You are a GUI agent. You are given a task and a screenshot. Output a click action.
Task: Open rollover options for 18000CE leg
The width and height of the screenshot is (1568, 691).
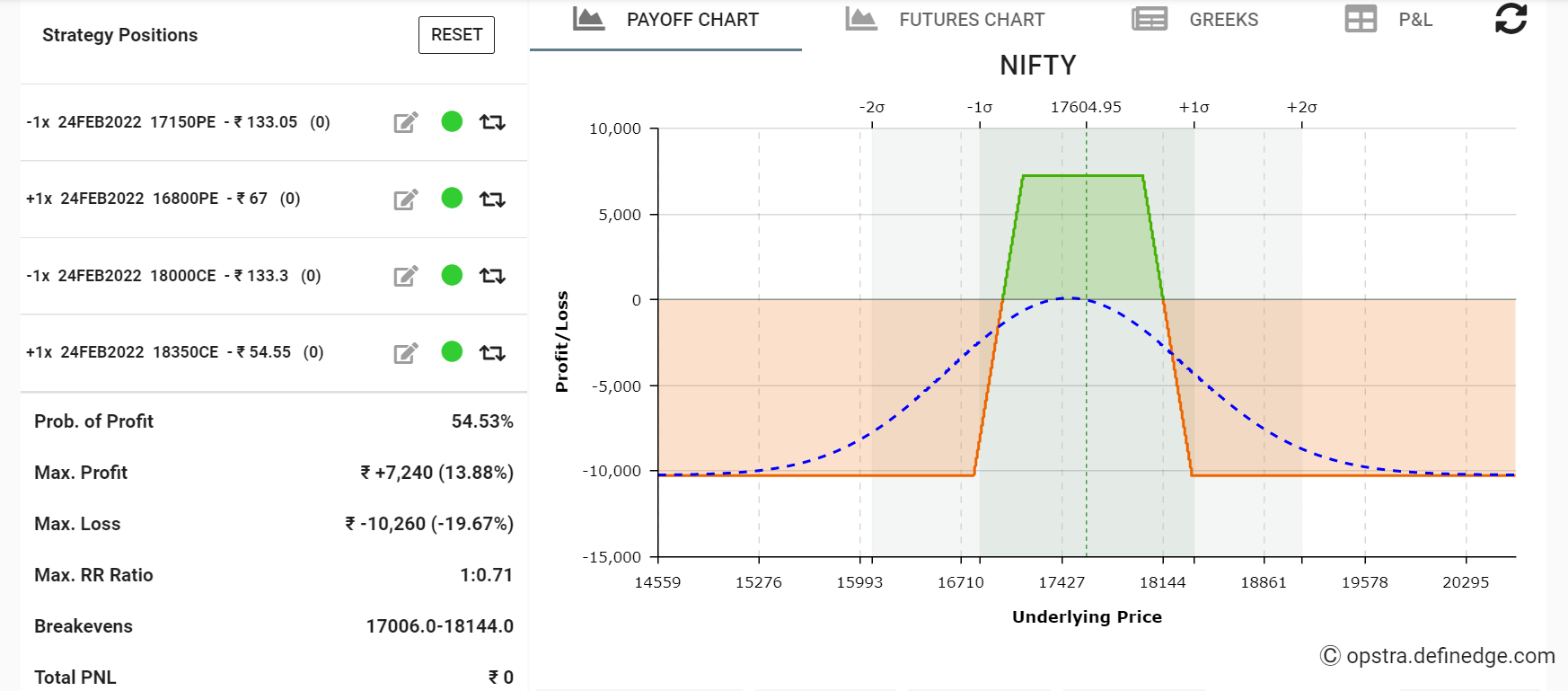click(492, 276)
